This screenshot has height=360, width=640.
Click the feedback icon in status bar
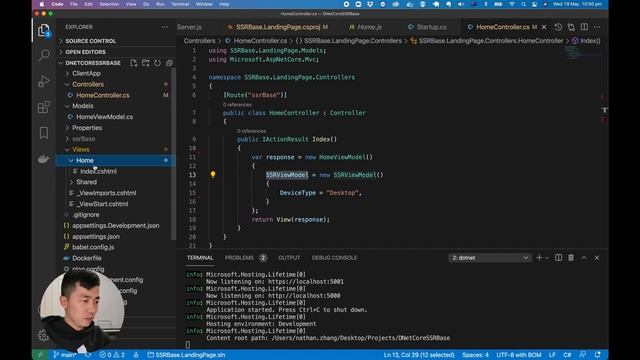click(x=582, y=355)
